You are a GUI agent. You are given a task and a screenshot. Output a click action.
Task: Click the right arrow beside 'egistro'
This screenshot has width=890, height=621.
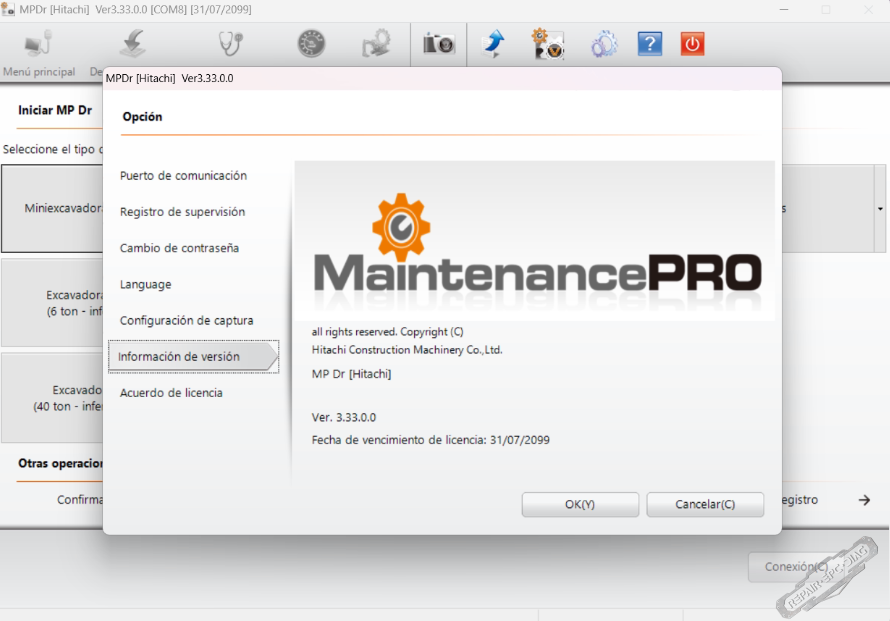[864, 500]
